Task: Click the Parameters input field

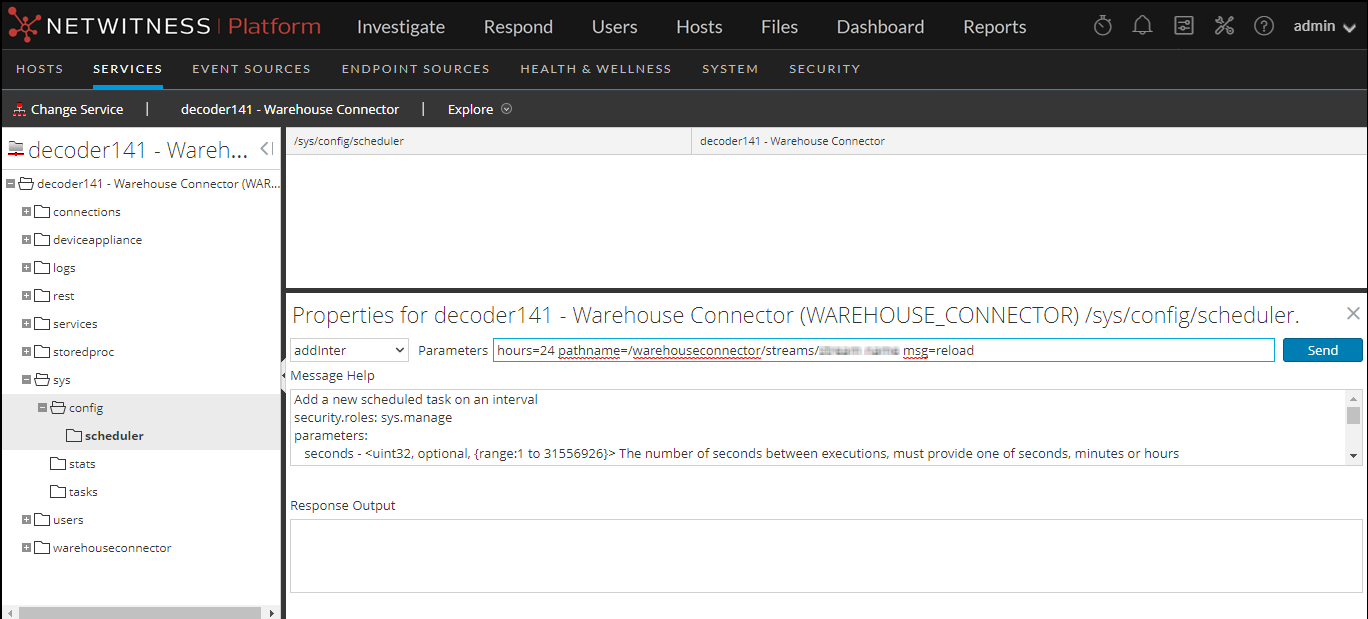Action: 883,350
